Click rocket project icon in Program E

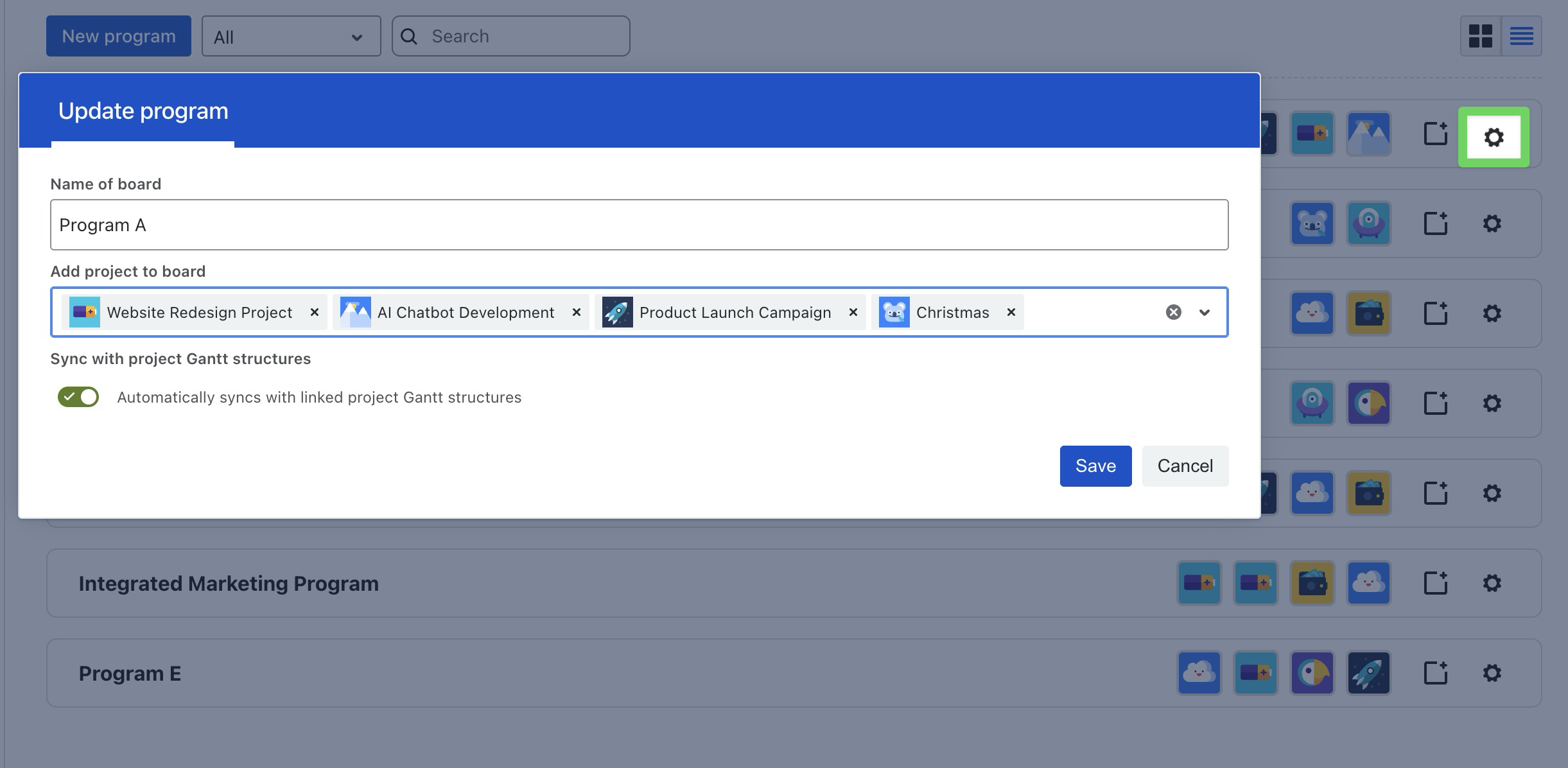coord(1368,673)
